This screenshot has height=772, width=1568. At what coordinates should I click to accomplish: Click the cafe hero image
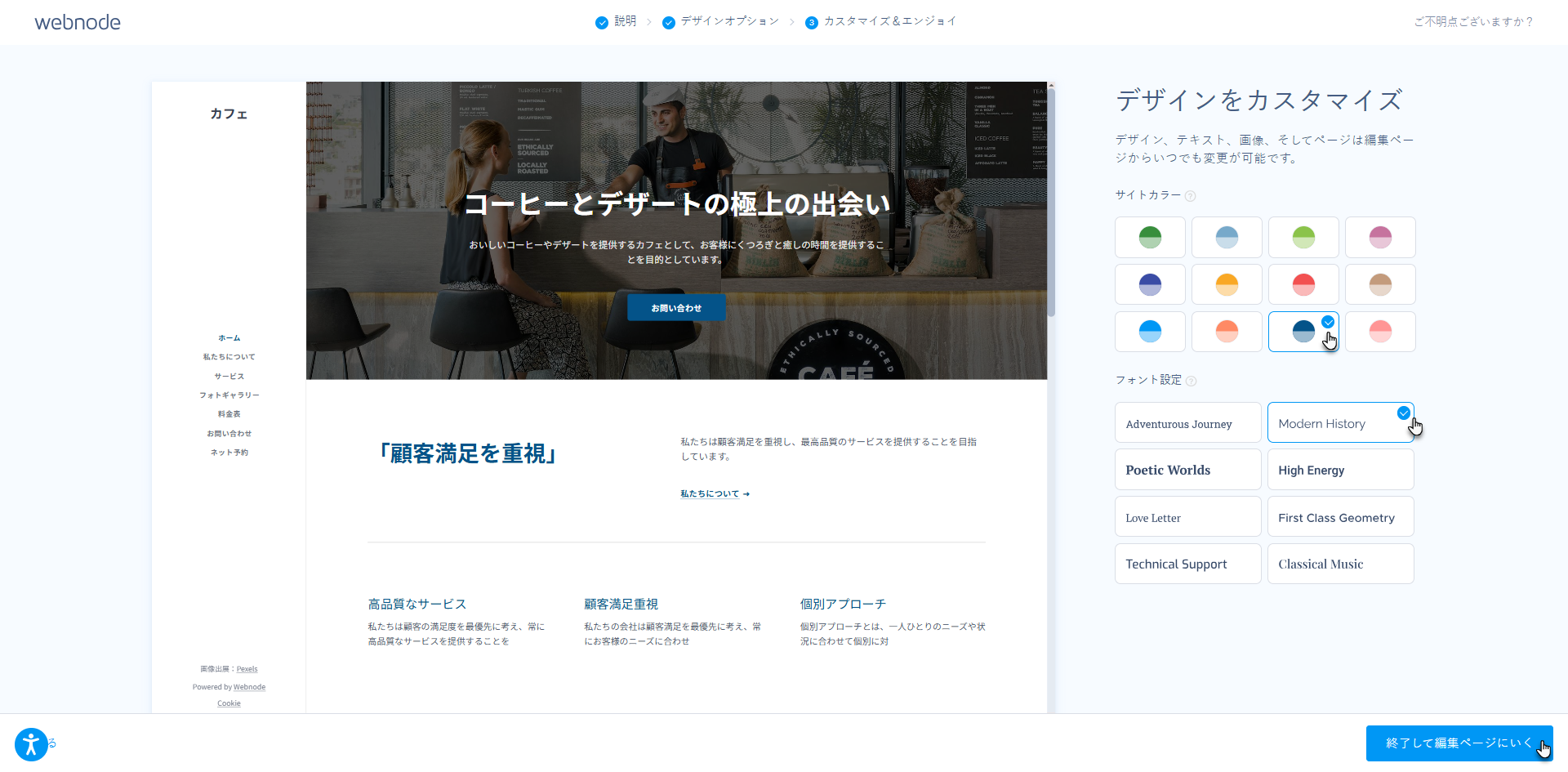coord(676,230)
